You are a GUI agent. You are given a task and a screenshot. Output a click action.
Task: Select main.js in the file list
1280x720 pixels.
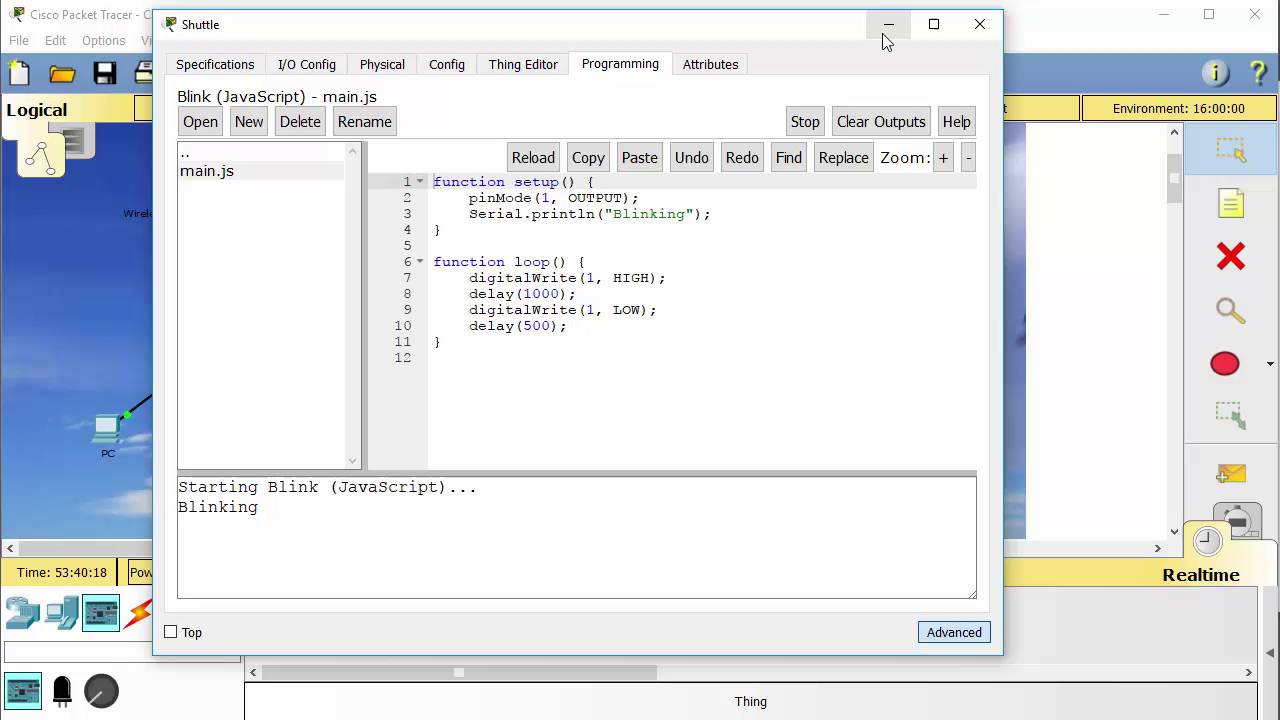(207, 171)
